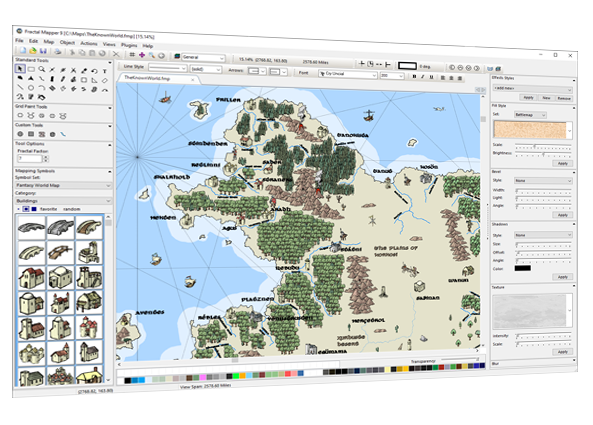Adjust the Fill Style Scale slider
This screenshot has height=425, width=593.
tap(543, 146)
